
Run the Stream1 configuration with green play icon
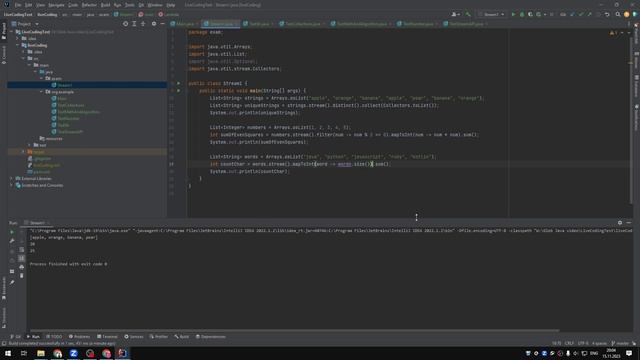(x=513, y=14)
